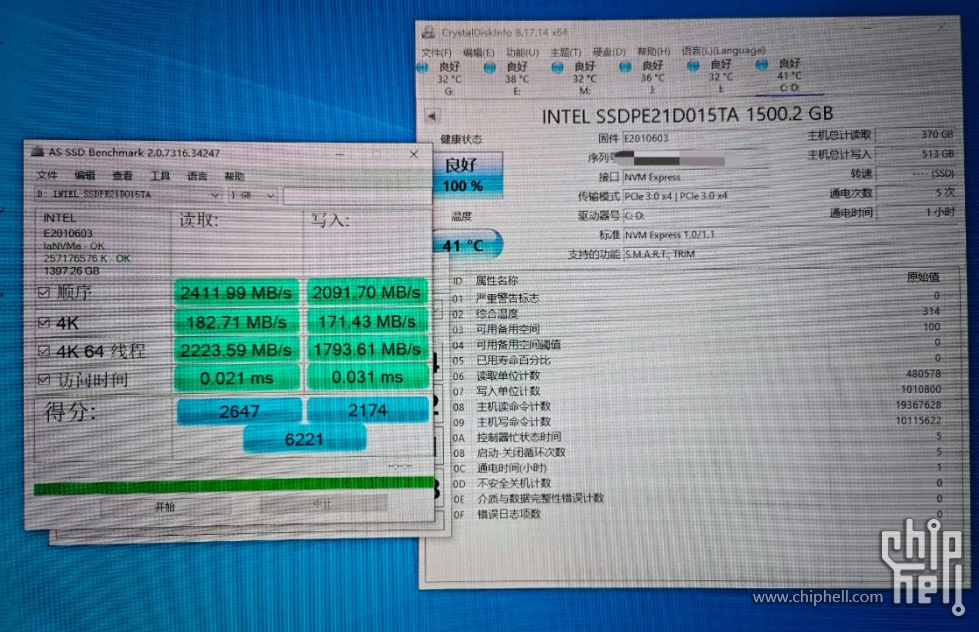979x632 pixels.
Task: Select drive I: status icon at 32 °C
Action: pos(693,66)
